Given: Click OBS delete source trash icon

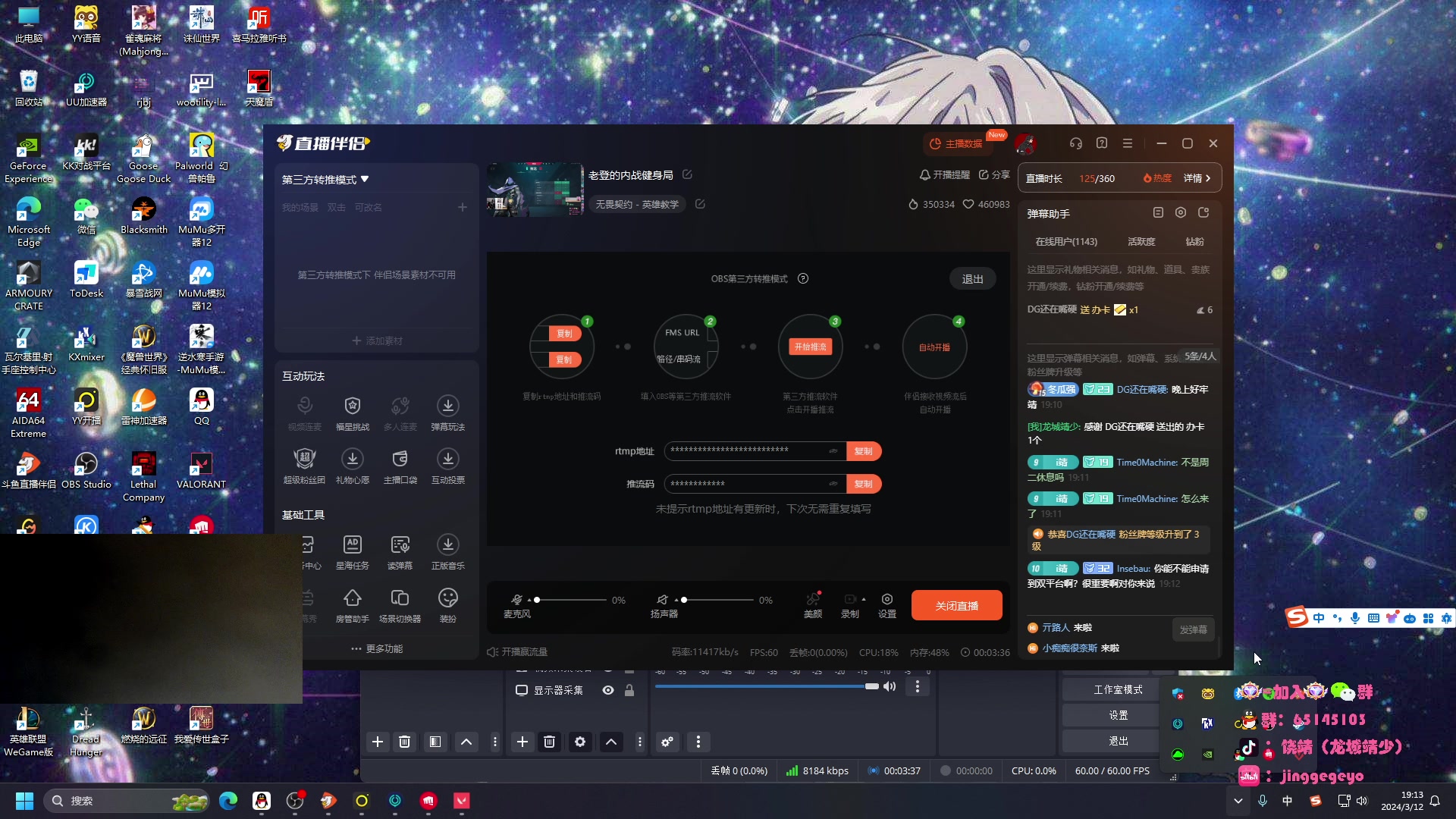Looking at the screenshot, I should tap(550, 742).
